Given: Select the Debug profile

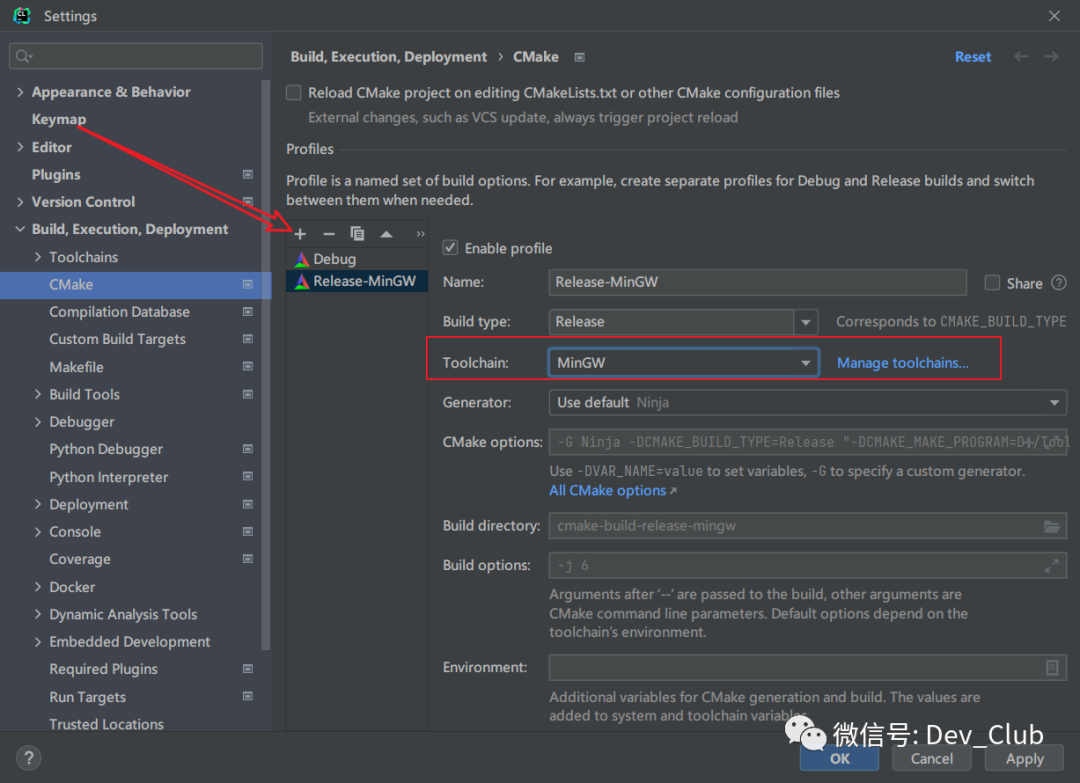Looking at the screenshot, I should (x=357, y=259).
